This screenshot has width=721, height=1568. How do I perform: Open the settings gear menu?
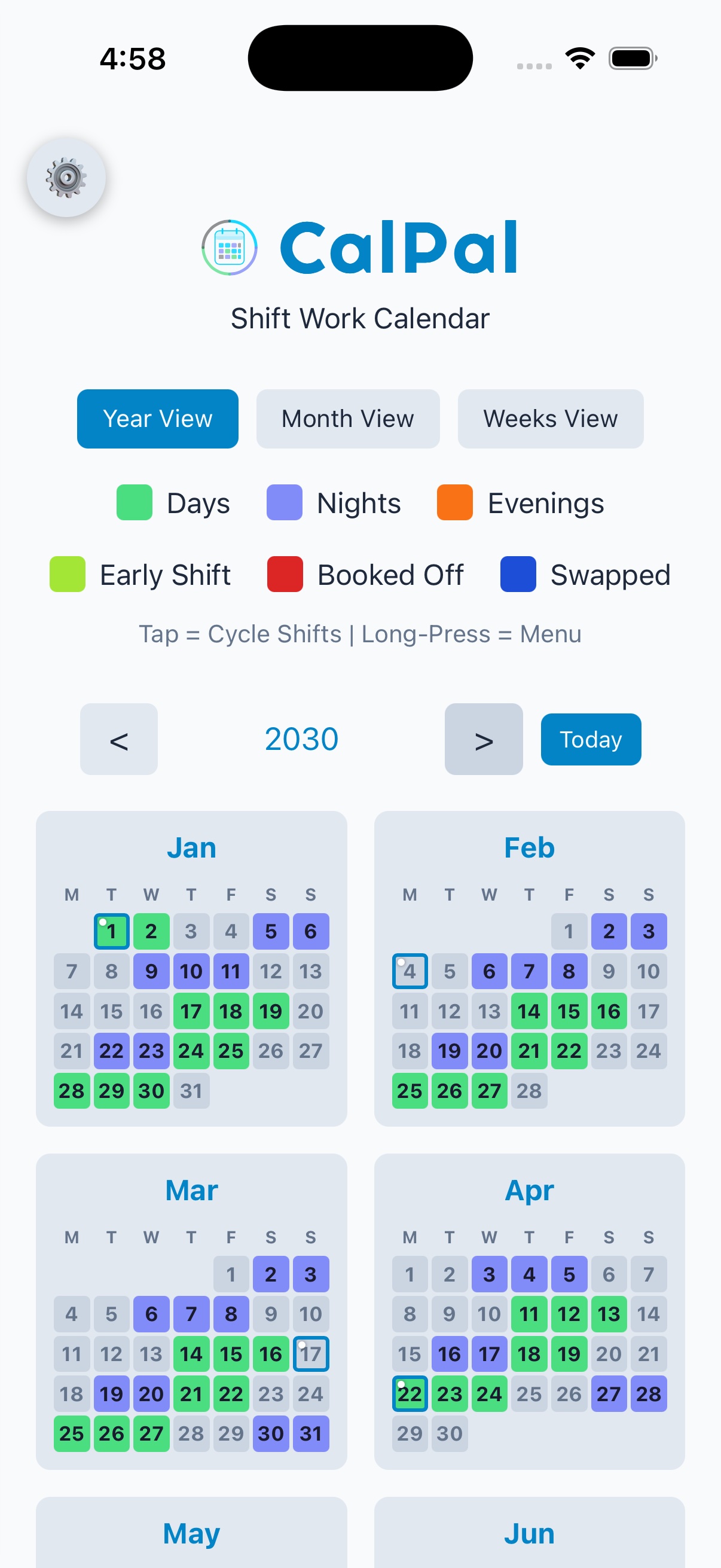coord(67,177)
